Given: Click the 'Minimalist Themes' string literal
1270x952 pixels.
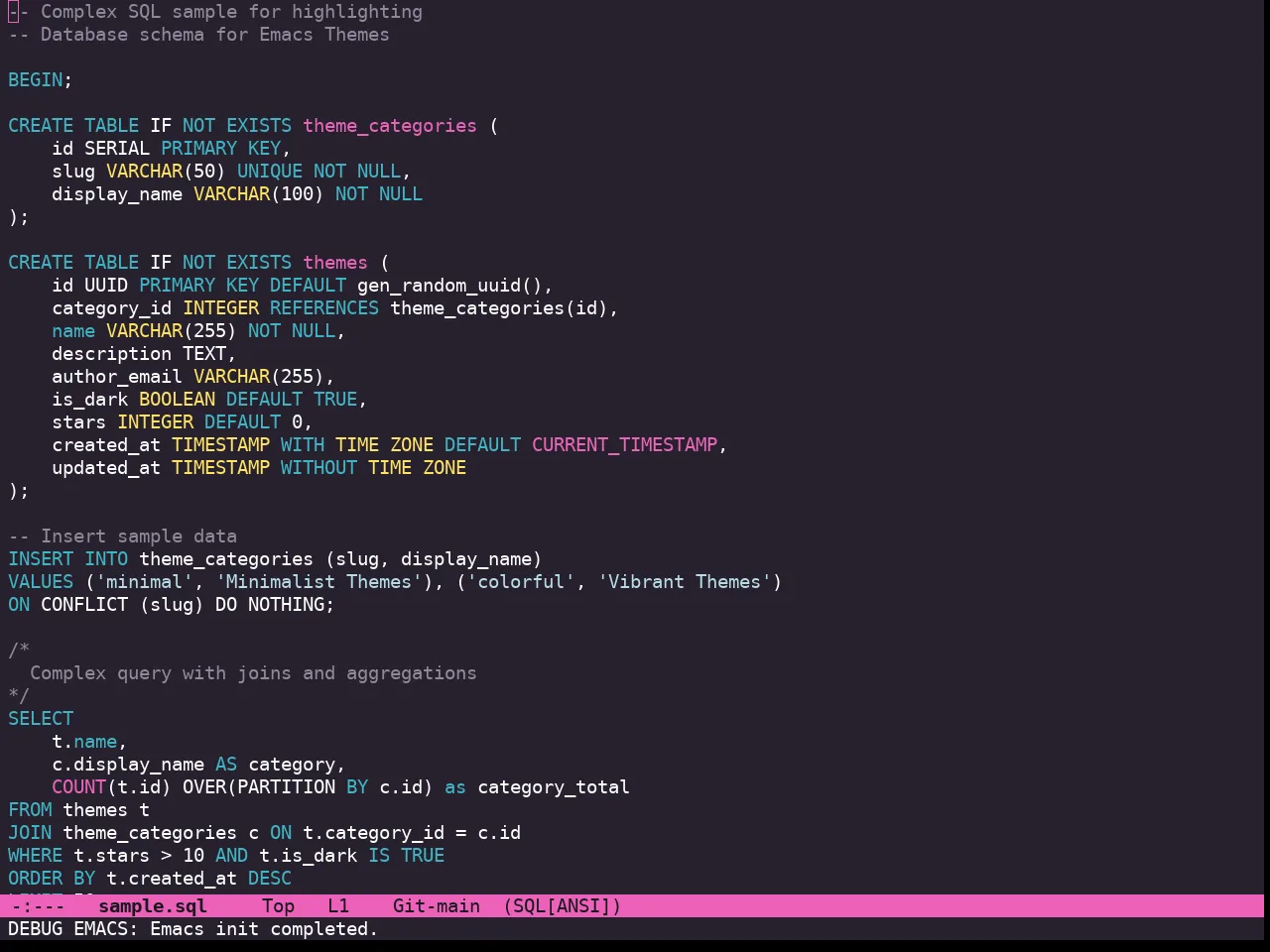Looking at the screenshot, I should [x=318, y=582].
